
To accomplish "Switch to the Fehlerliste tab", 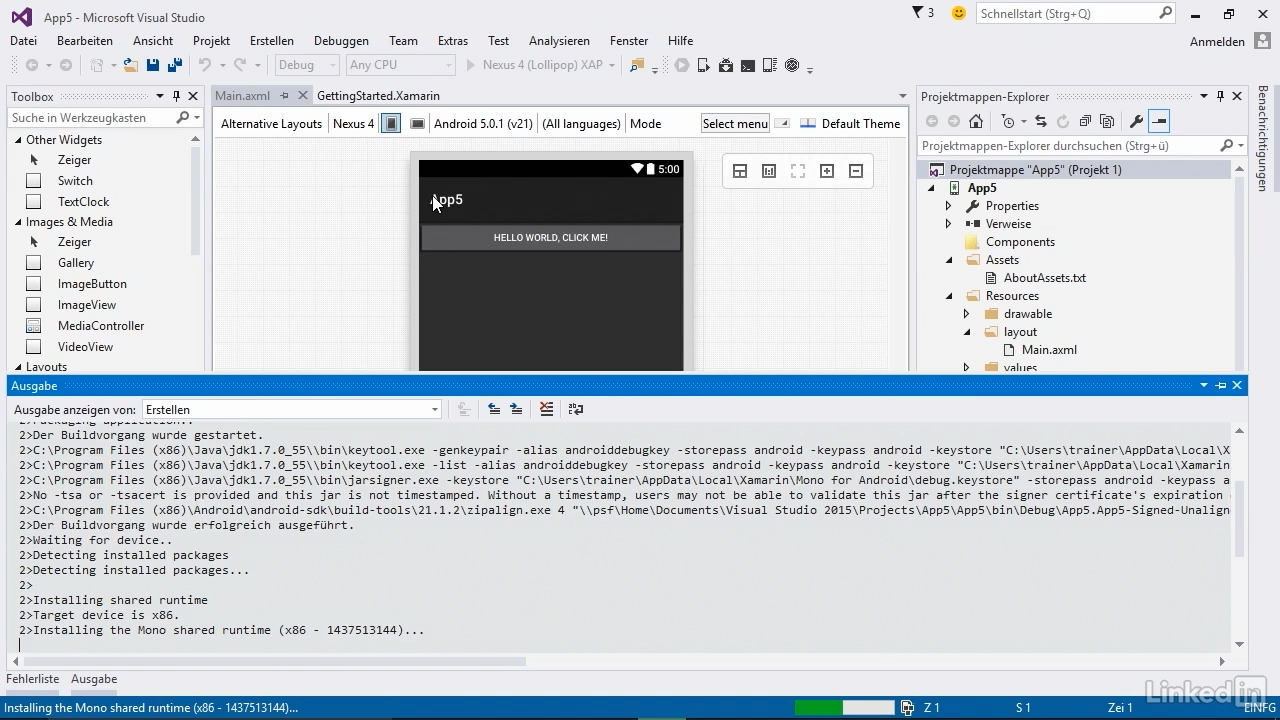I will click(x=33, y=679).
